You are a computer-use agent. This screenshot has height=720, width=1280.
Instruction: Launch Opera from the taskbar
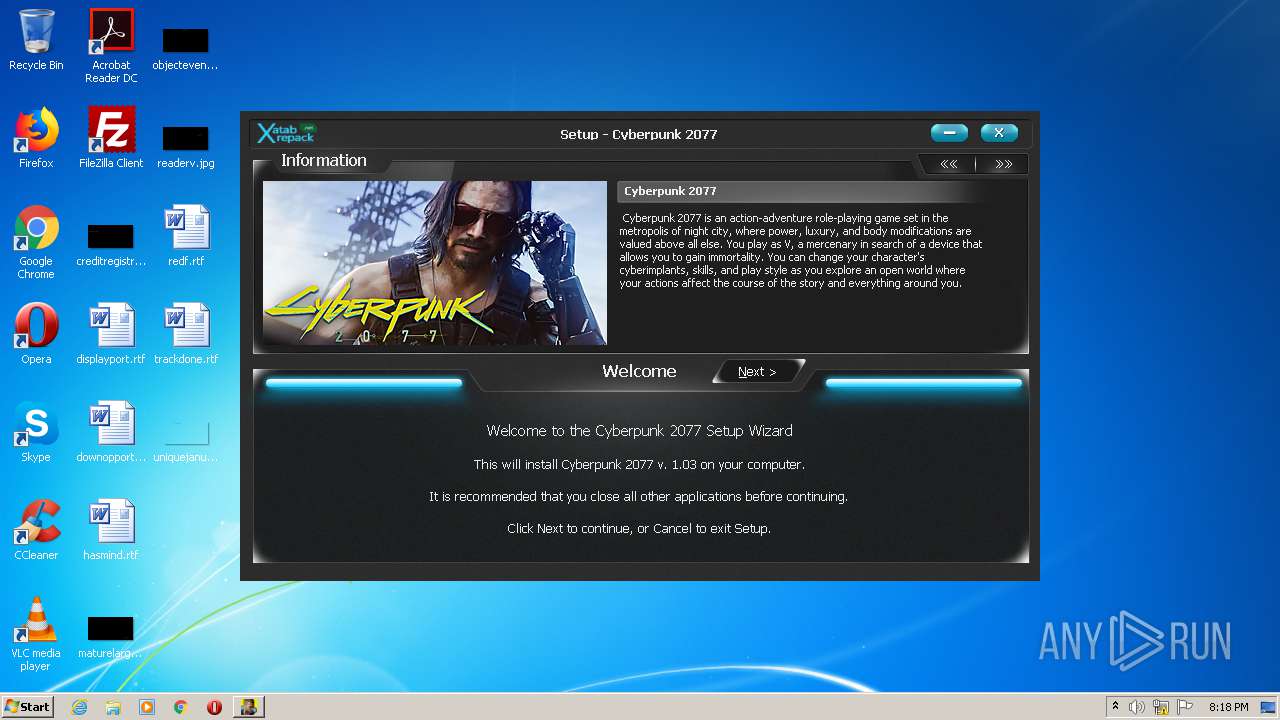pyautogui.click(x=214, y=707)
